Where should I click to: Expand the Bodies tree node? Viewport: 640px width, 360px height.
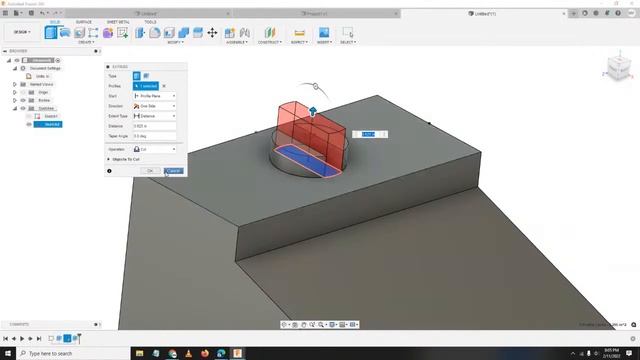[x=15, y=100]
